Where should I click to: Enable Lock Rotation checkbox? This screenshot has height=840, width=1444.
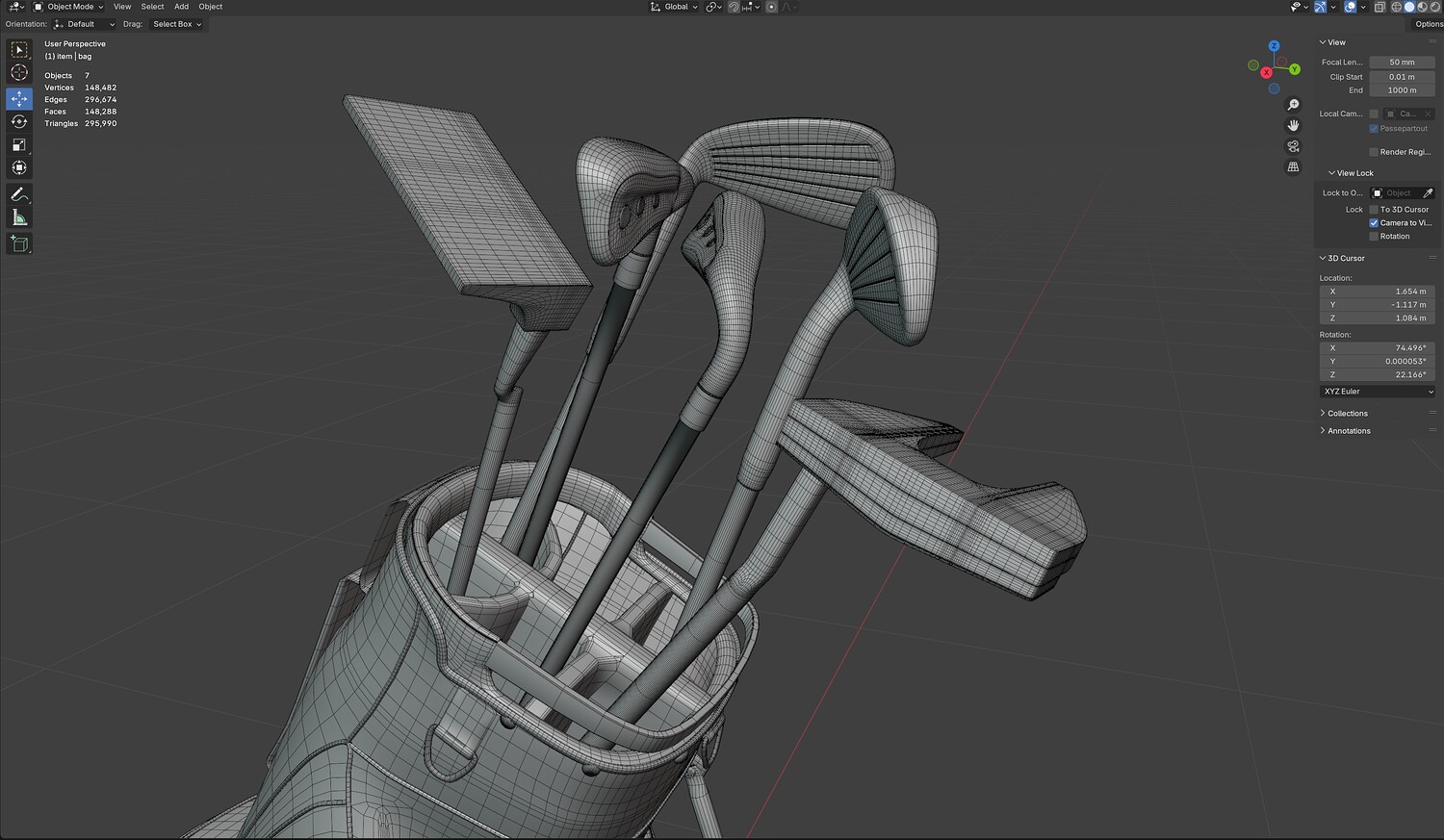pyautogui.click(x=1374, y=237)
